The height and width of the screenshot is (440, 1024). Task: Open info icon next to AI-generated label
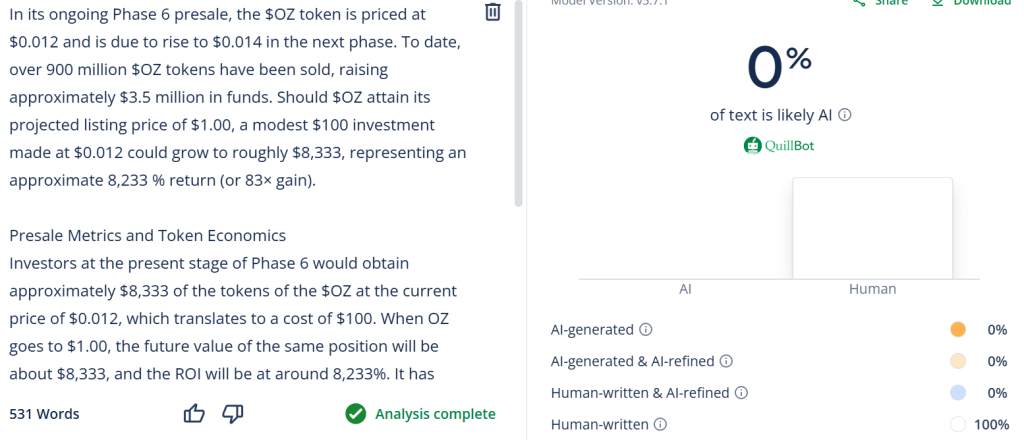(x=646, y=330)
